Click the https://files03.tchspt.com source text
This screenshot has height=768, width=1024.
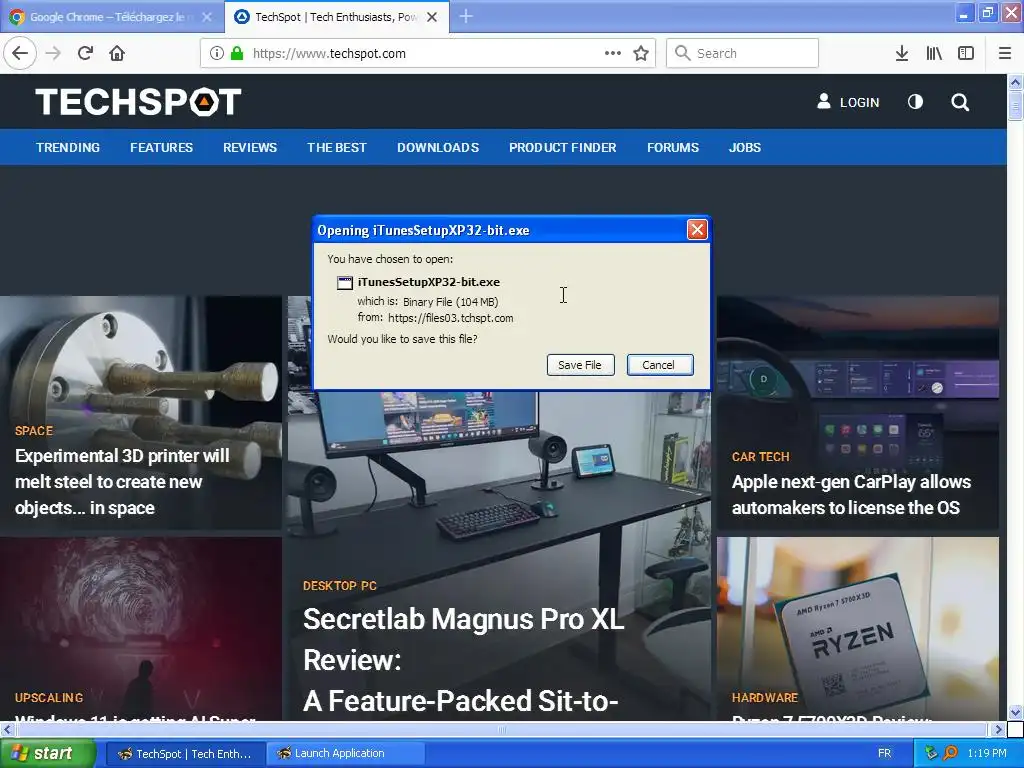tap(451, 318)
